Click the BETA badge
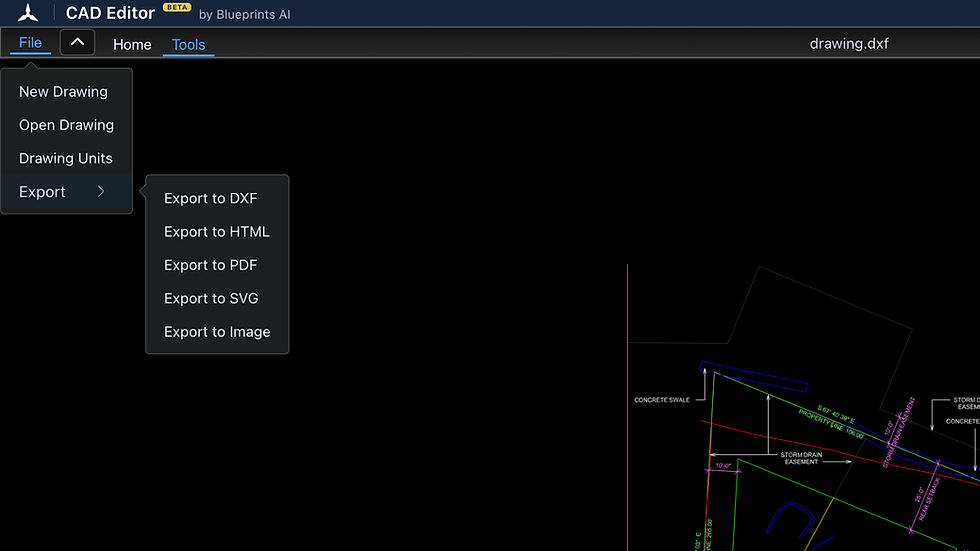This screenshot has width=980, height=551. coord(177,7)
